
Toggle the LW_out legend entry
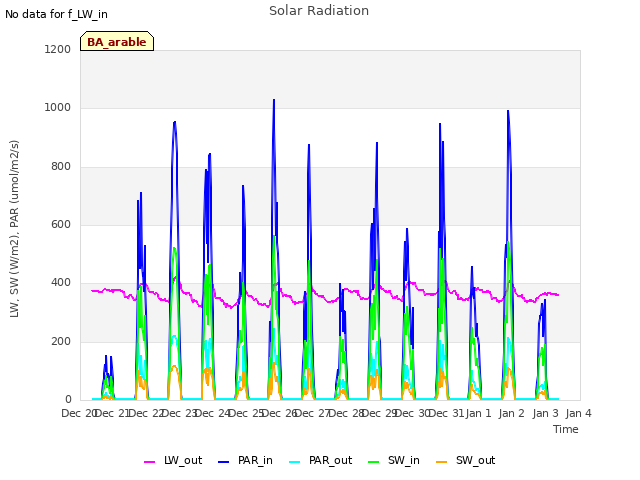(173, 460)
